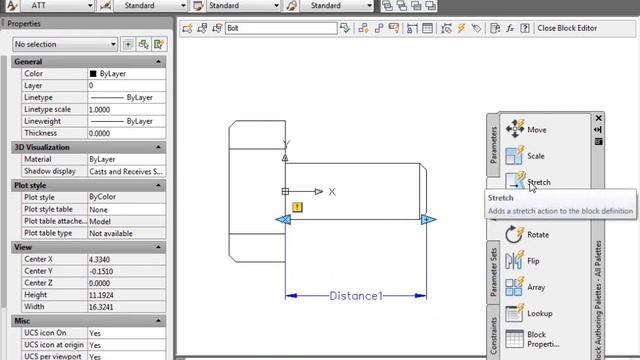Open the ATT text style dropdown
Viewport: 640px width, 360px height.
pyautogui.click(x=90, y=6)
